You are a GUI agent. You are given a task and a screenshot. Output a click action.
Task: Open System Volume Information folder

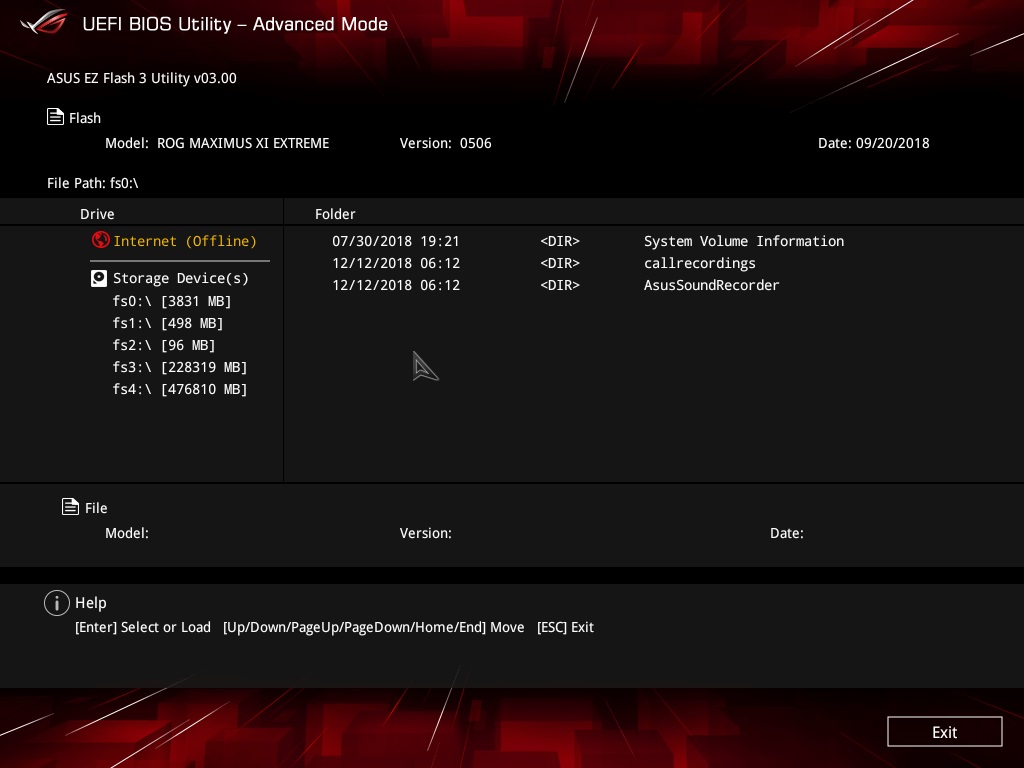[744, 241]
